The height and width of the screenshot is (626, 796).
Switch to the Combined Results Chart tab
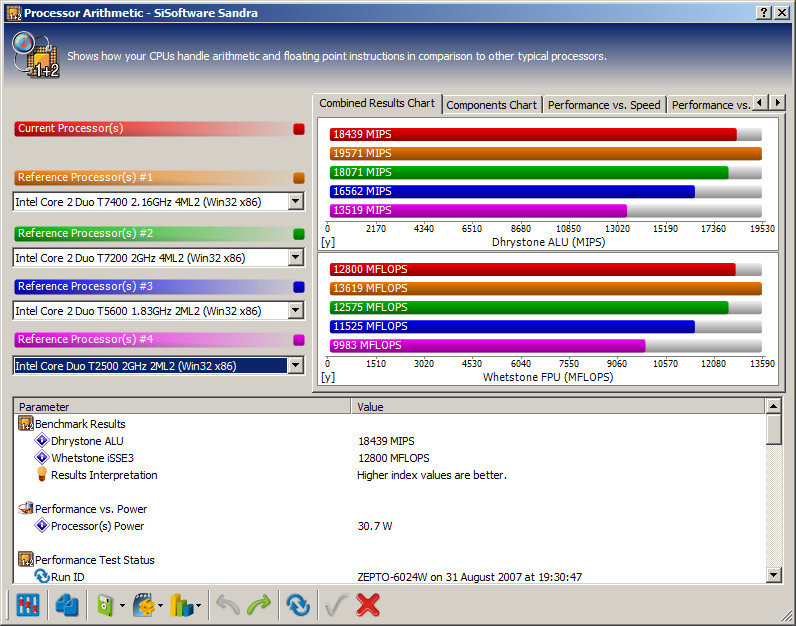[x=377, y=103]
